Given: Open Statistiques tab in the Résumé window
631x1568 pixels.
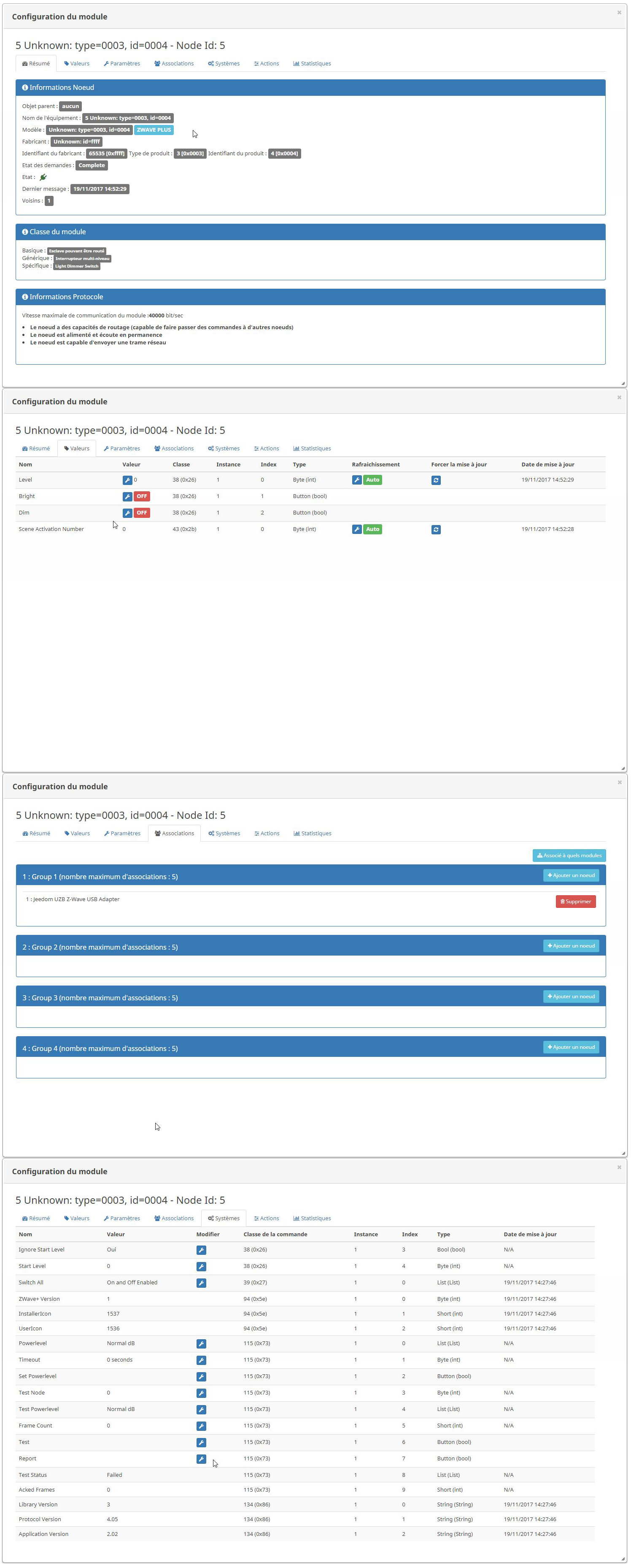Looking at the screenshot, I should [312, 63].
